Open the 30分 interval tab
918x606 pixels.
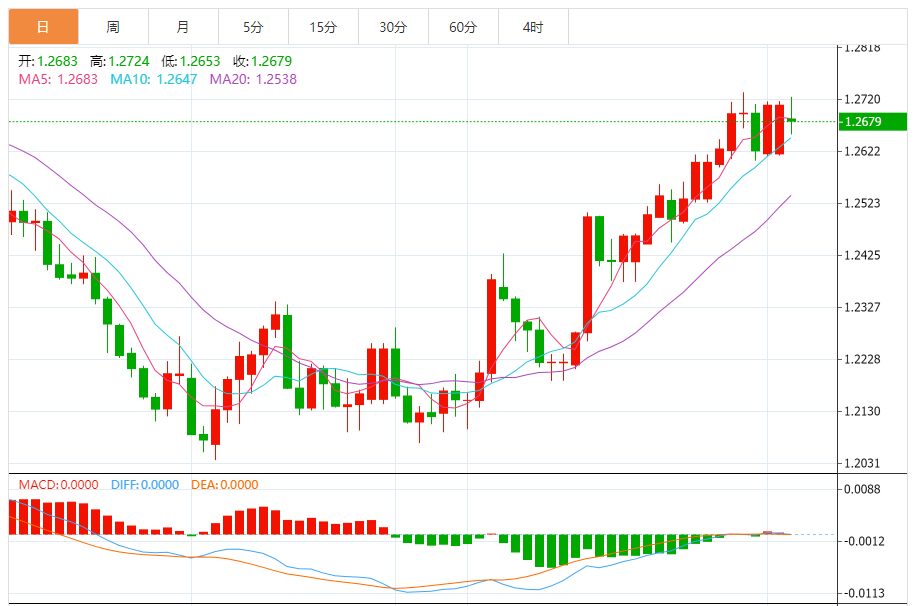(393, 27)
